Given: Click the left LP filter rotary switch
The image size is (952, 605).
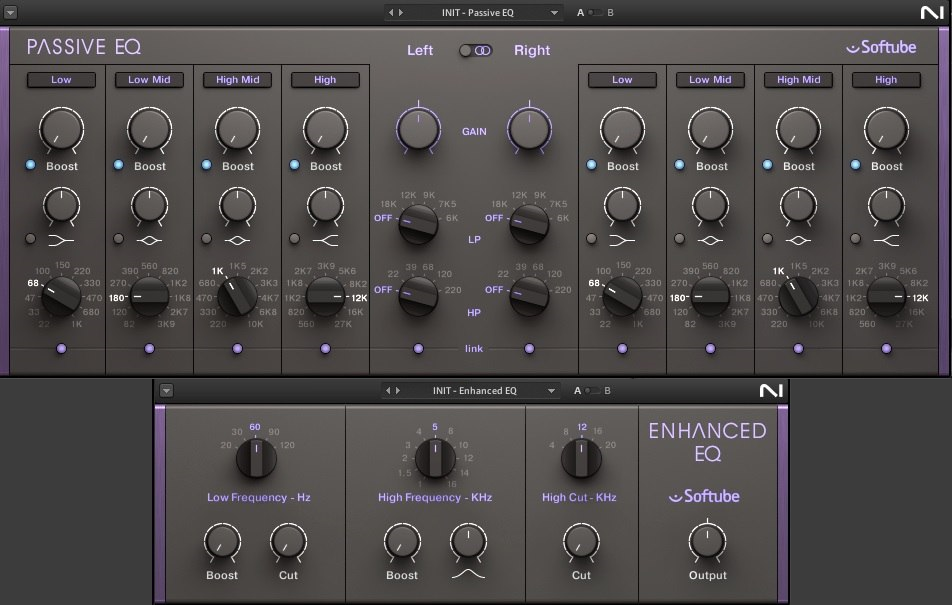Looking at the screenshot, I should point(418,224).
